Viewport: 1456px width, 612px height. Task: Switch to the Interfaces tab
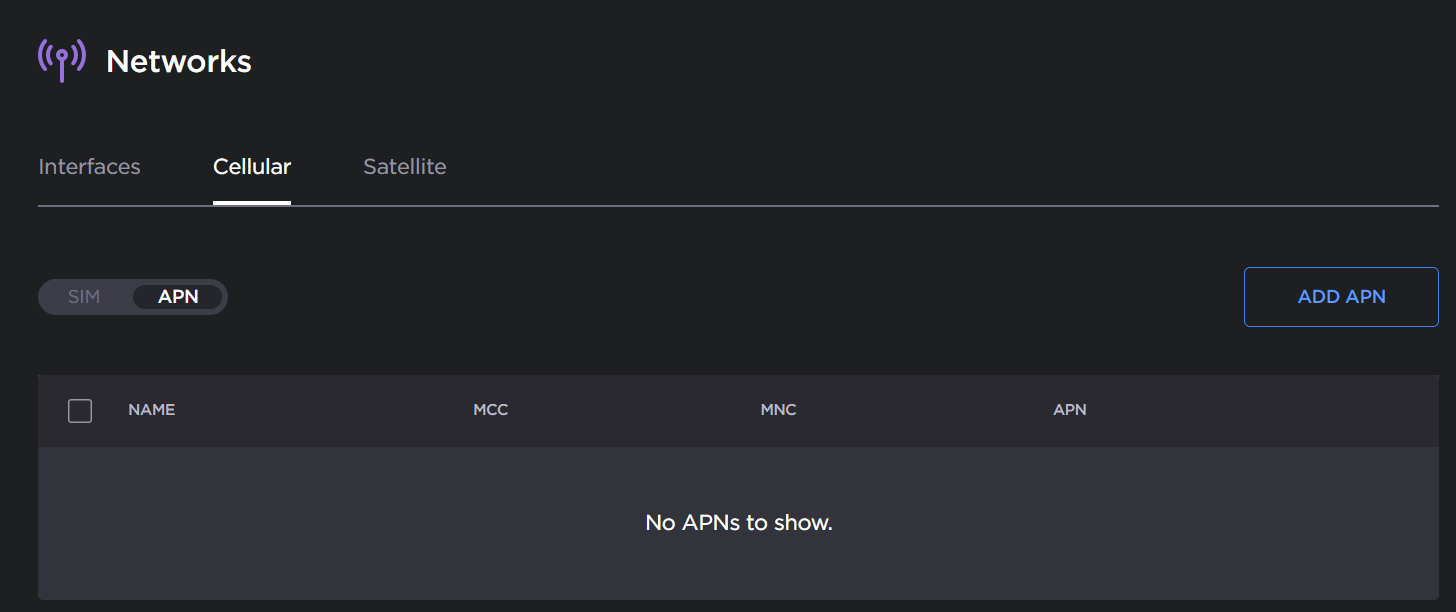[89, 167]
